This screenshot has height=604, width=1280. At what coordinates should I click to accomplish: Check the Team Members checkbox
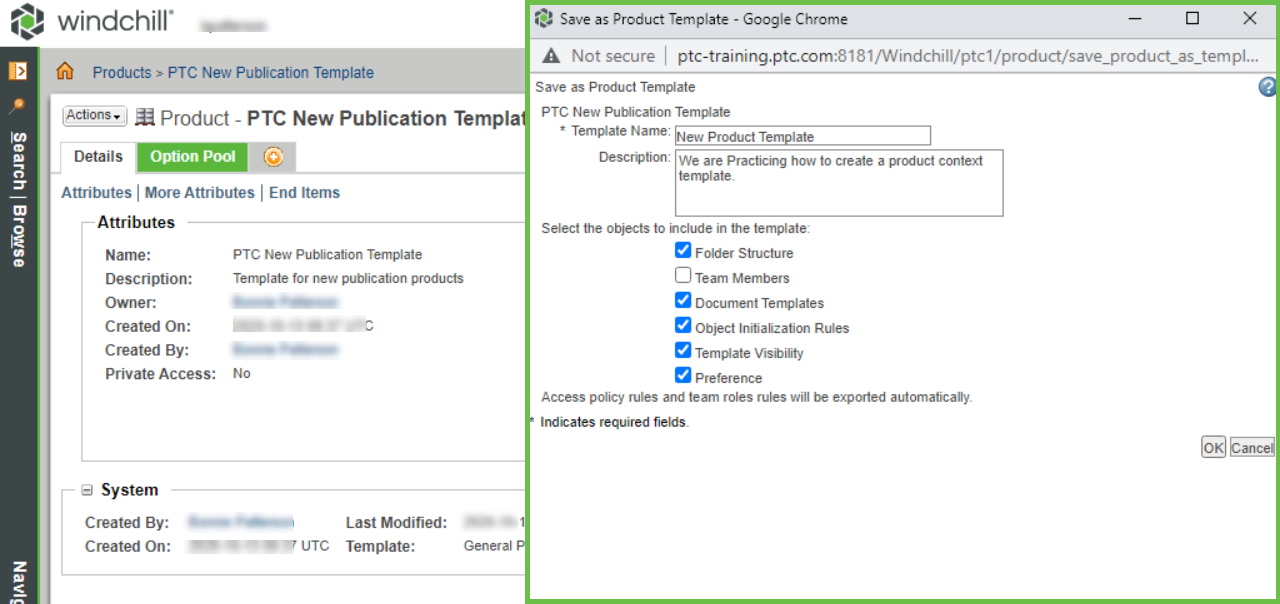tap(683, 276)
